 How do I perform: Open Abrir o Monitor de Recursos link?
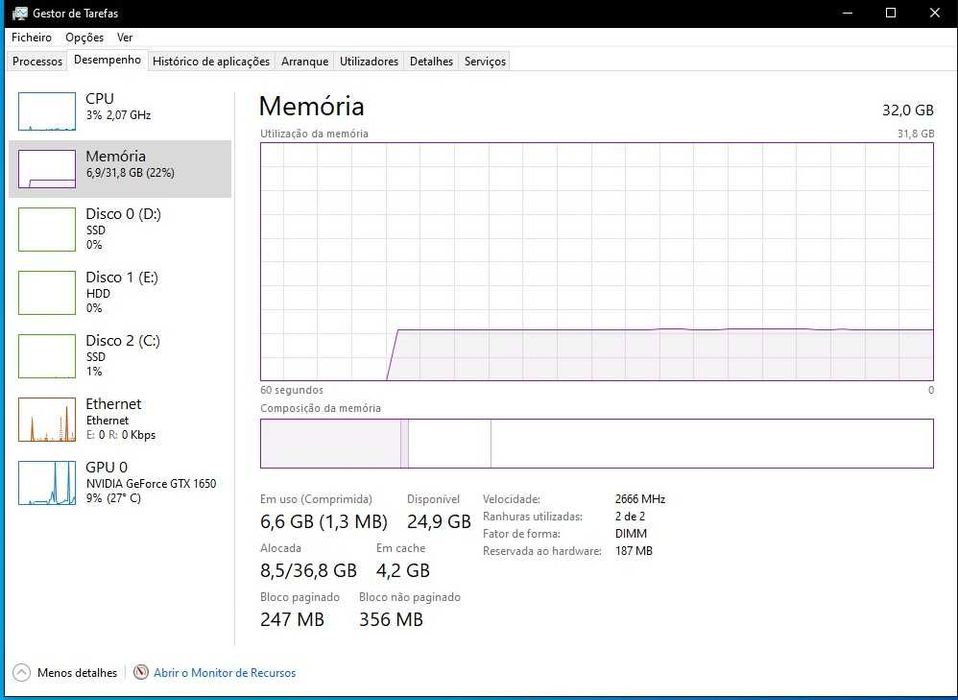pos(224,673)
